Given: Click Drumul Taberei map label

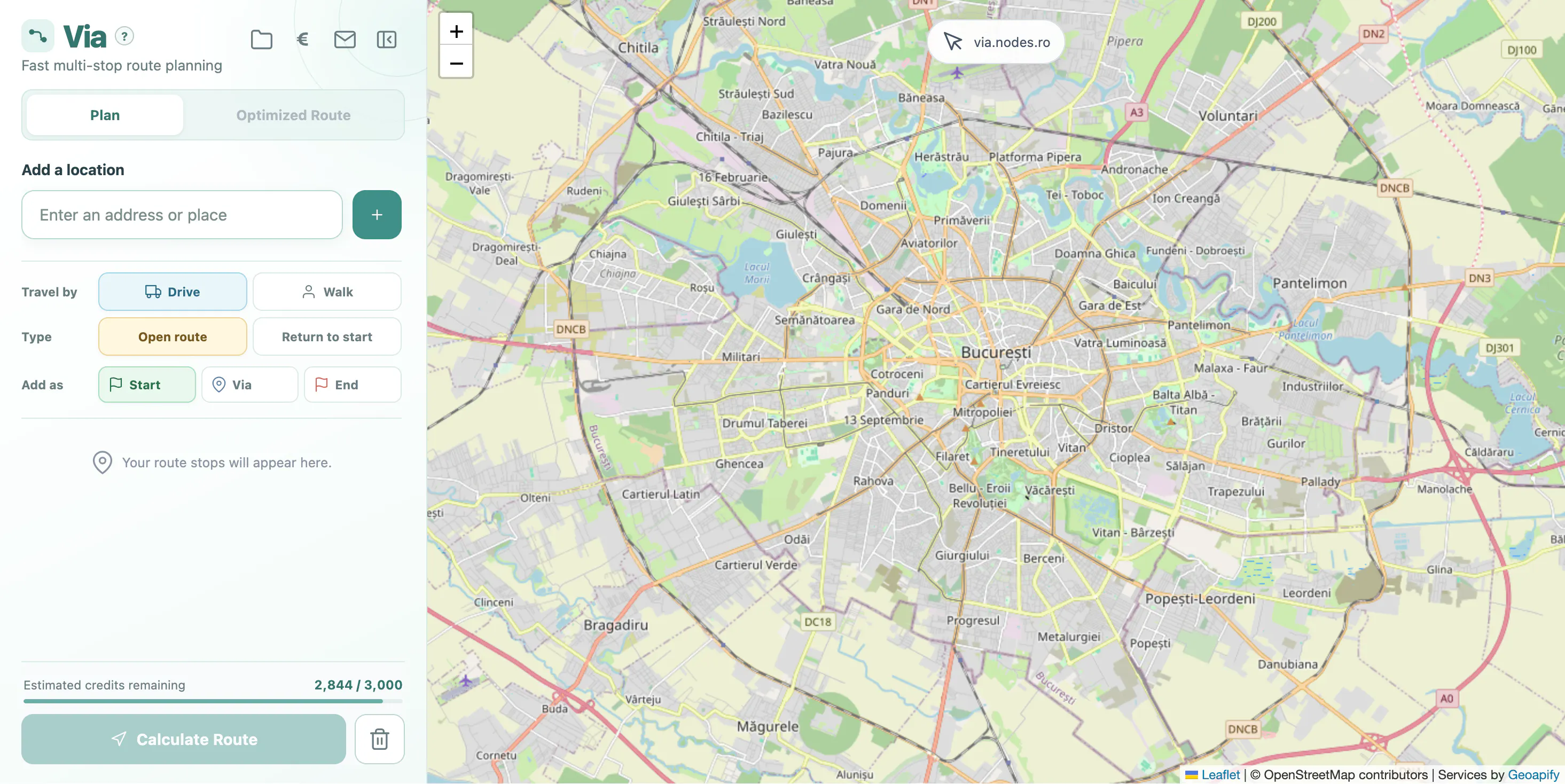Looking at the screenshot, I should coord(764,424).
